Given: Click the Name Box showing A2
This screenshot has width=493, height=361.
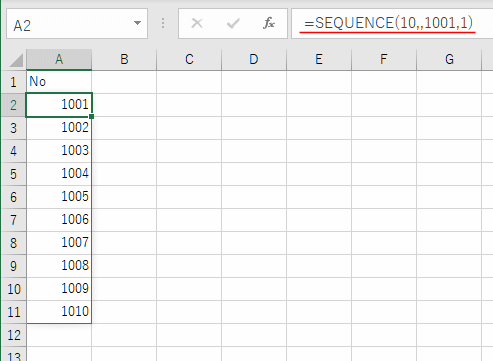Looking at the screenshot, I should tap(77, 24).
